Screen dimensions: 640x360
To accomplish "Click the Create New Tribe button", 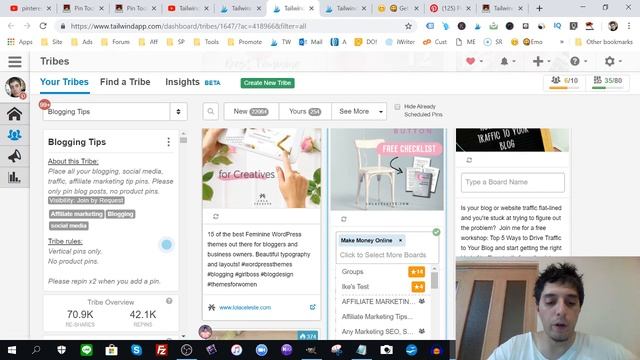I will pos(267,83).
